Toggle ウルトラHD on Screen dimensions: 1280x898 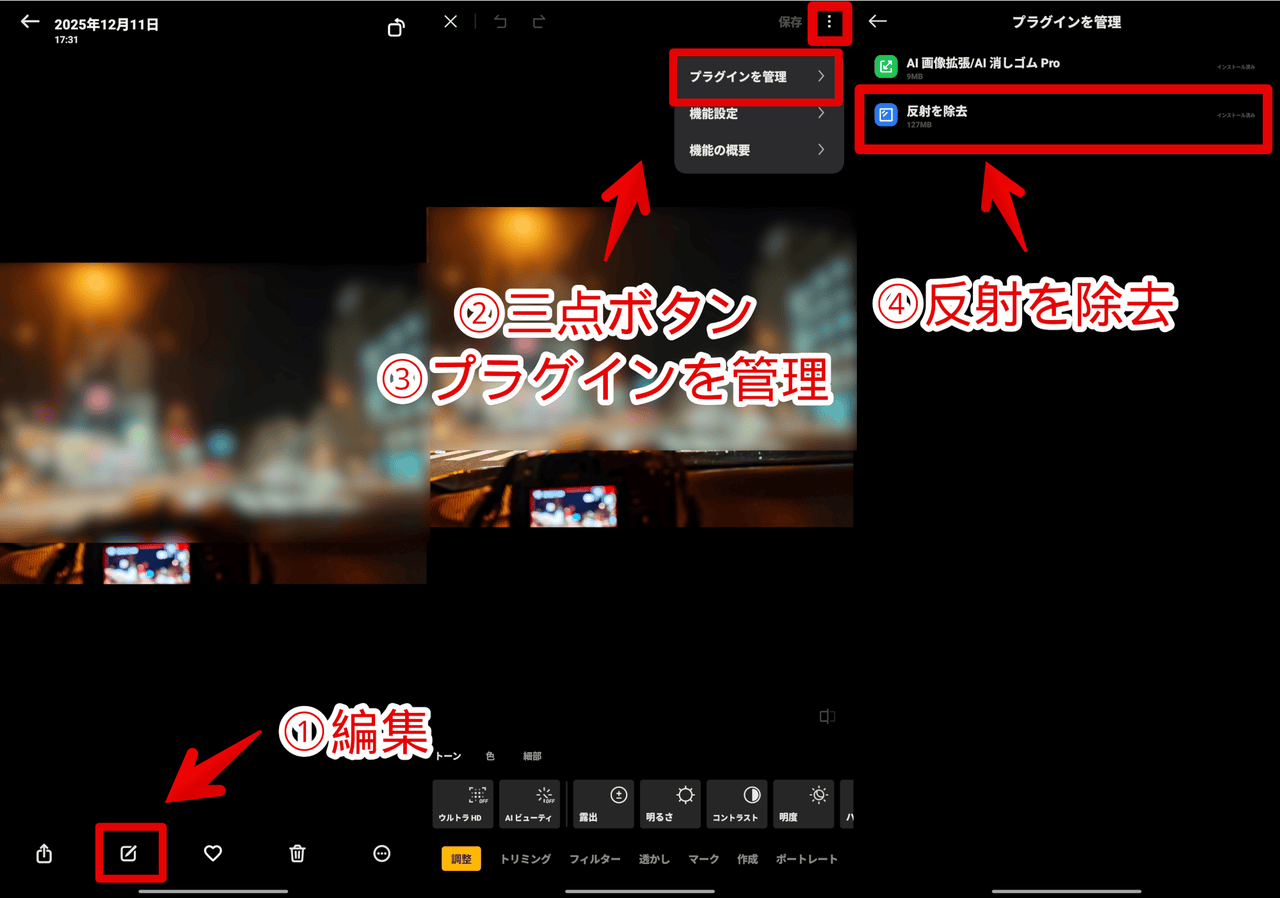(462, 803)
